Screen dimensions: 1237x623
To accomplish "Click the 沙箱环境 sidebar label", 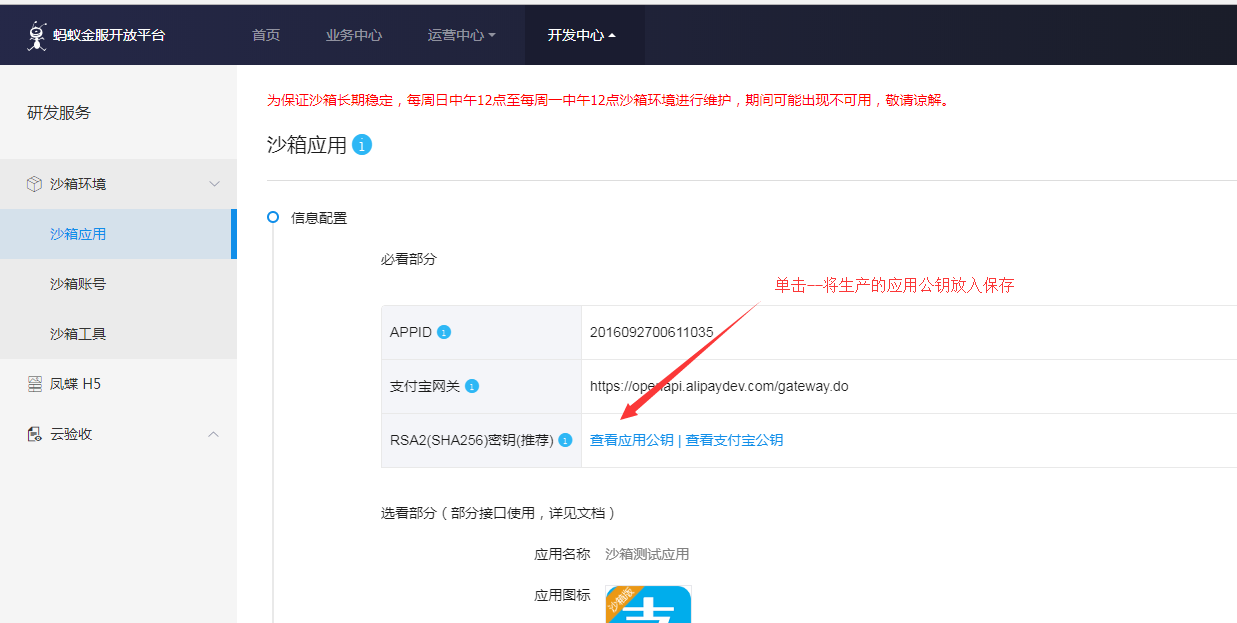I will pos(78,184).
